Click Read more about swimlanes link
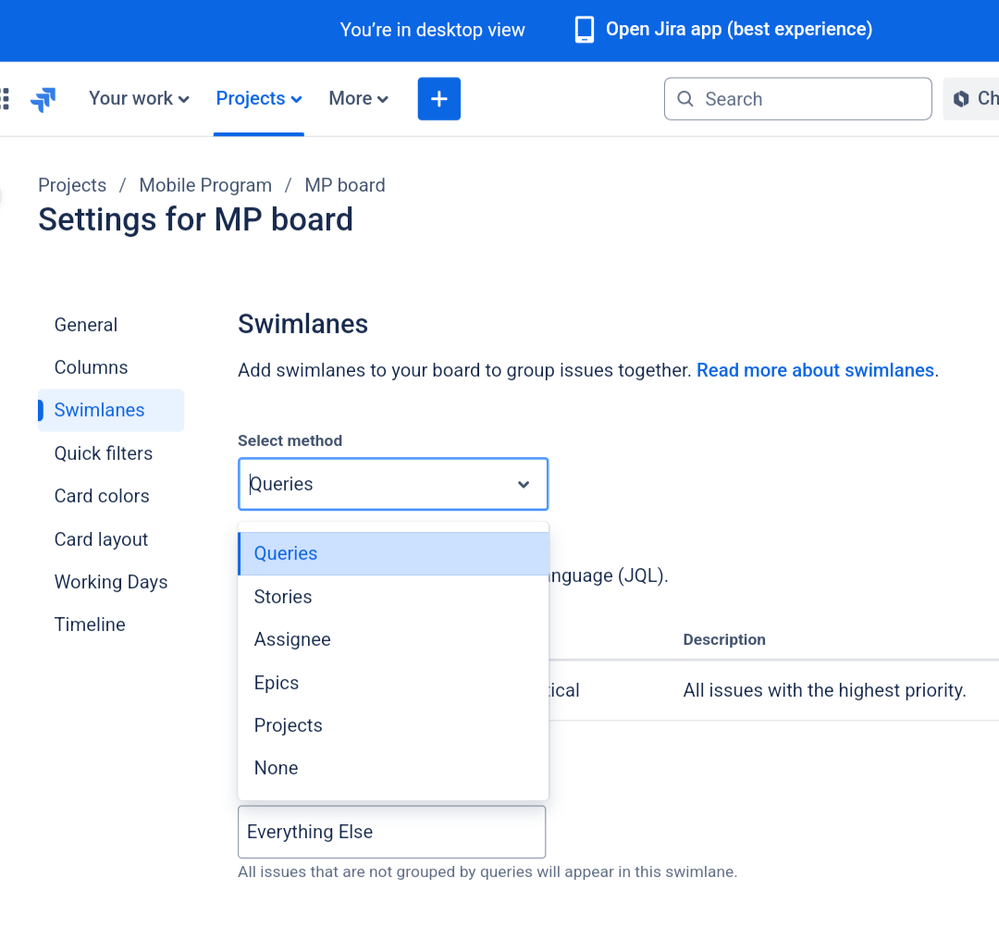This screenshot has width=999, height=952. (x=815, y=370)
